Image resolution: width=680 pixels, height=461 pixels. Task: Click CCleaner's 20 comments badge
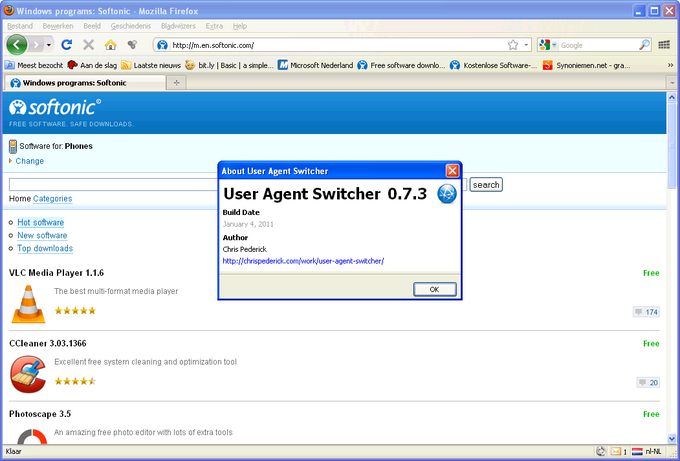coord(648,383)
